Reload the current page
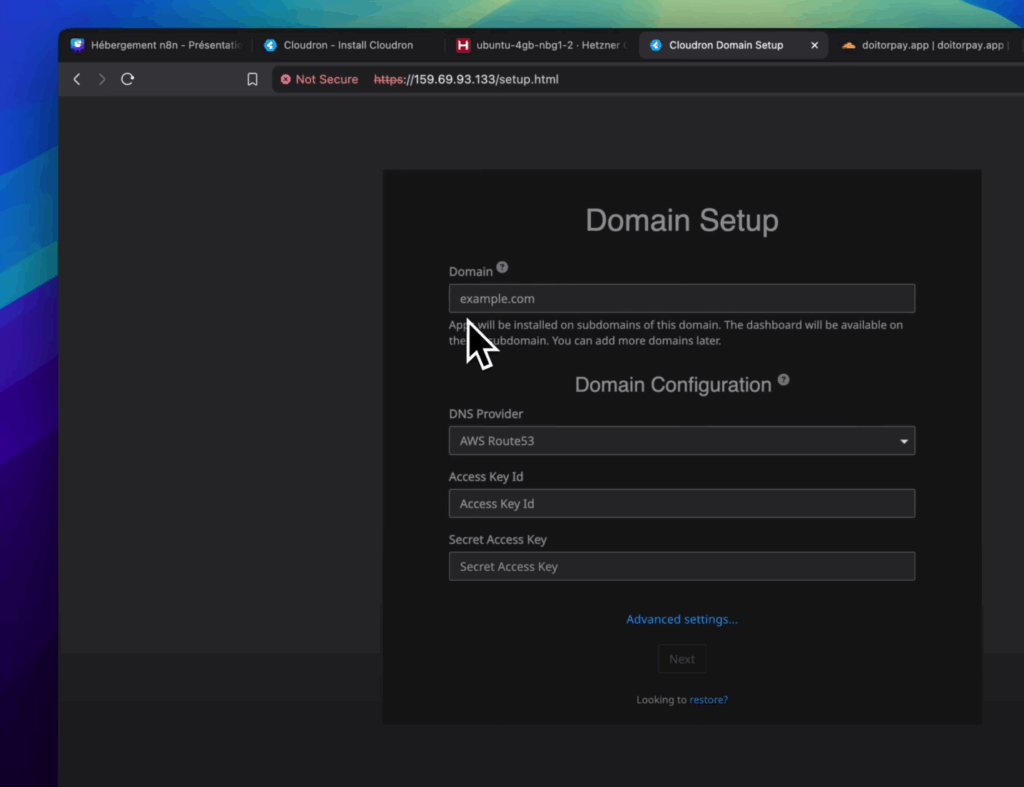 point(127,79)
